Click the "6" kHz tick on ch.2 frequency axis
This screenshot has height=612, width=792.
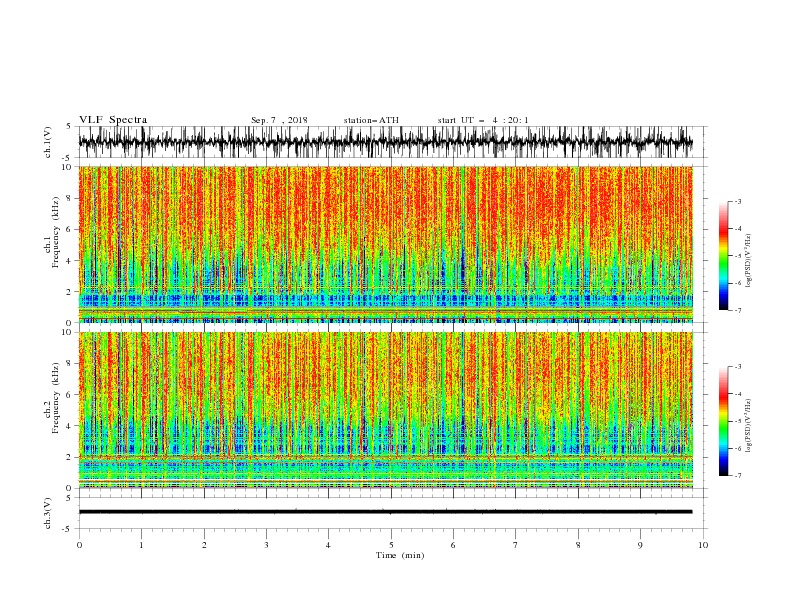(70, 395)
